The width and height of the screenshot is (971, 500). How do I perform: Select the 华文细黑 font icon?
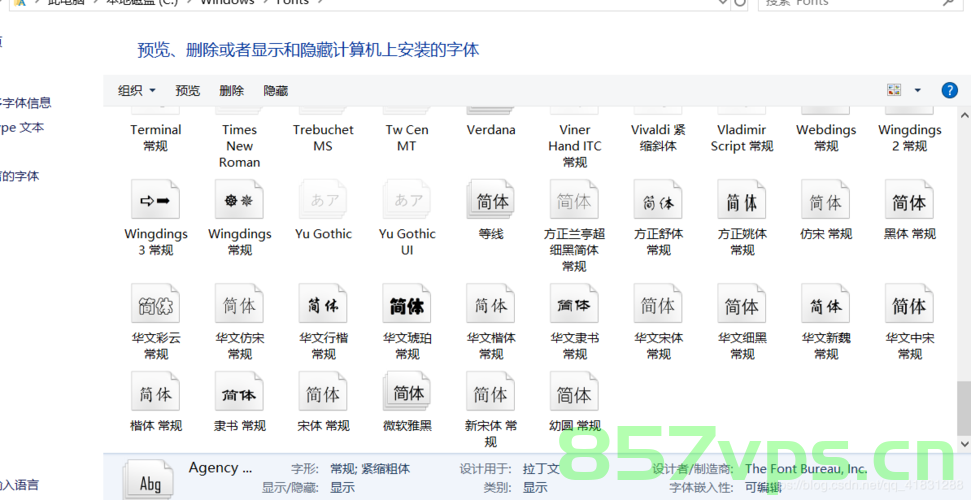tap(742, 304)
